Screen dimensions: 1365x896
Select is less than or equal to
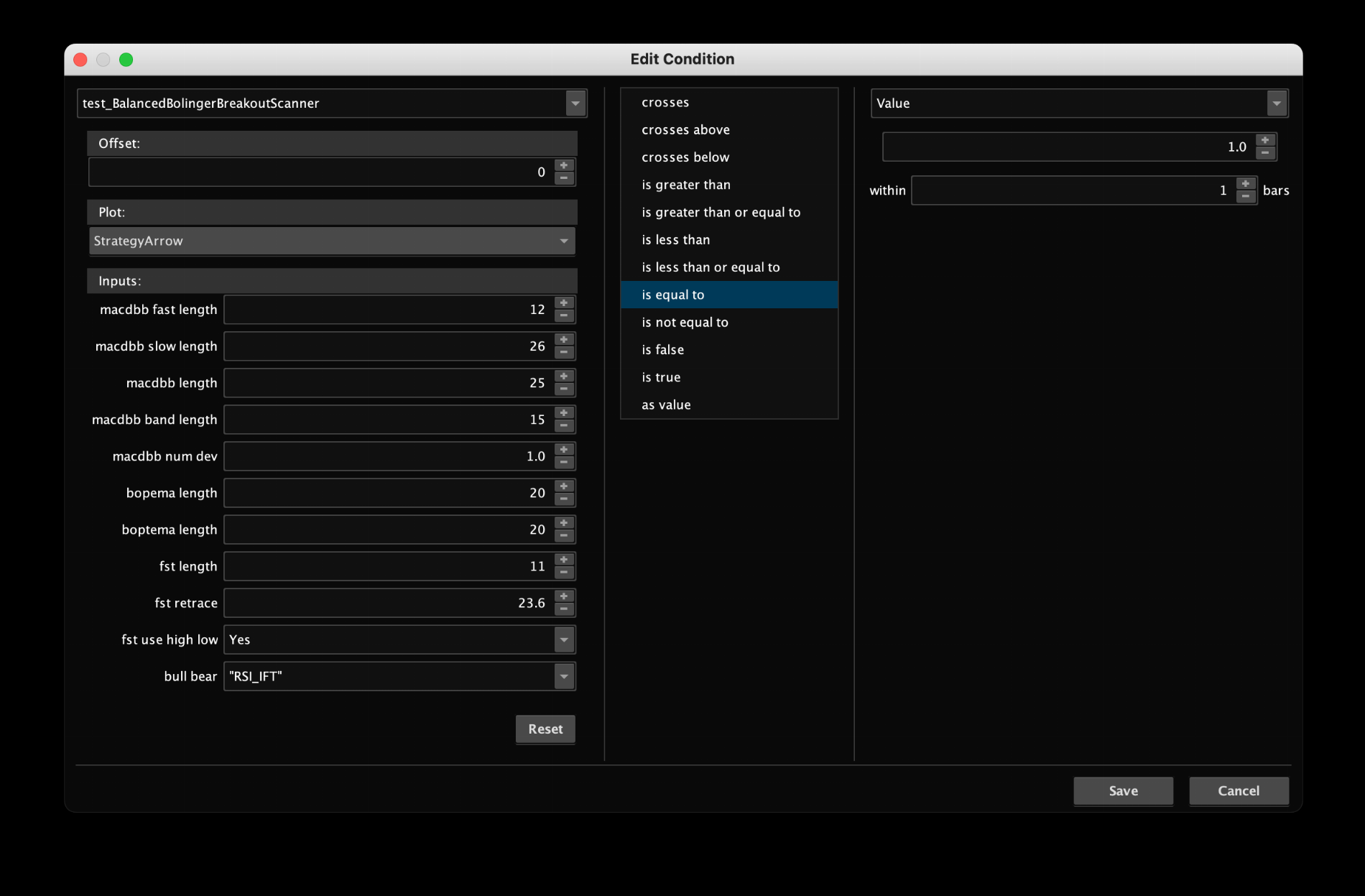pyautogui.click(x=729, y=267)
